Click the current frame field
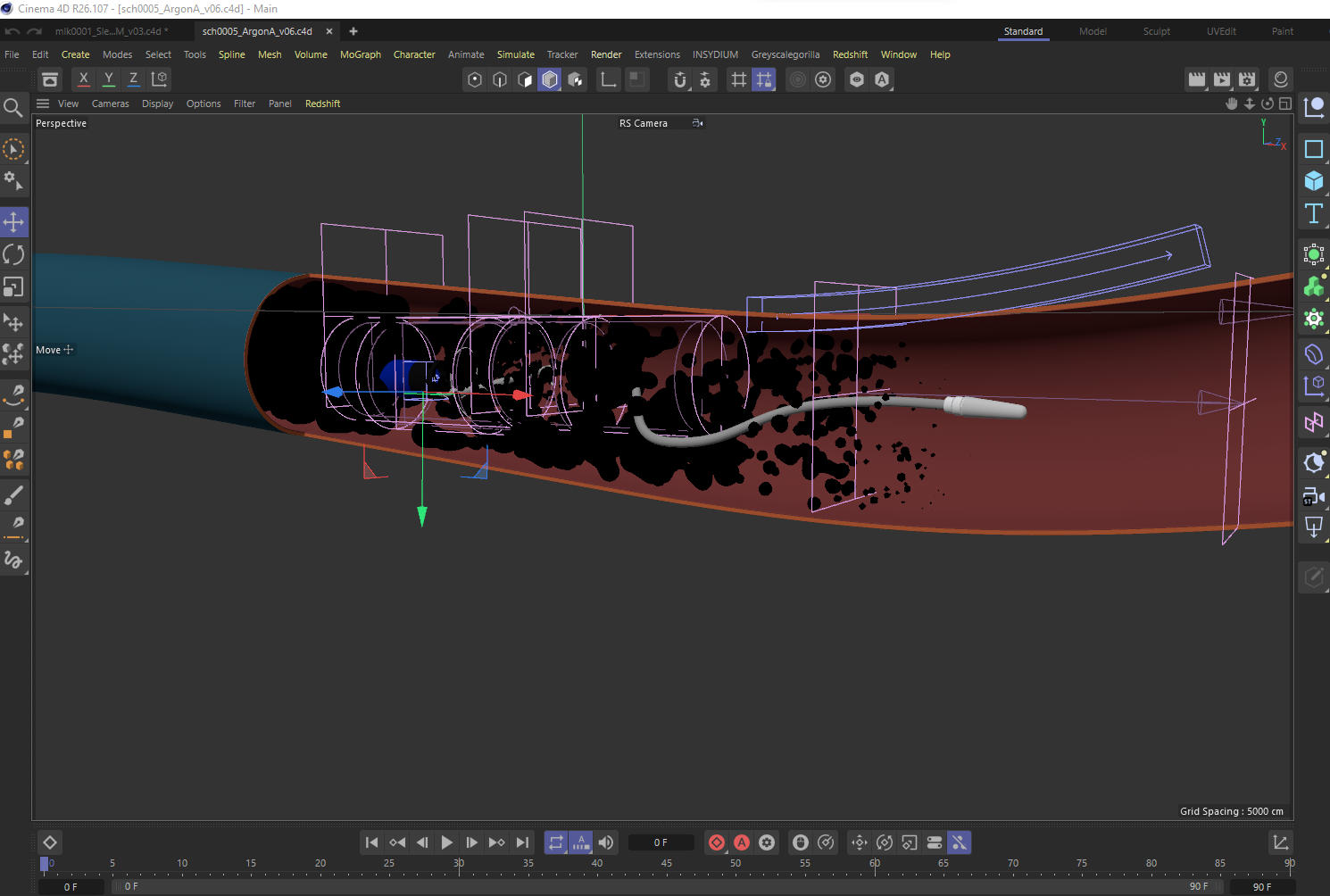 click(661, 842)
